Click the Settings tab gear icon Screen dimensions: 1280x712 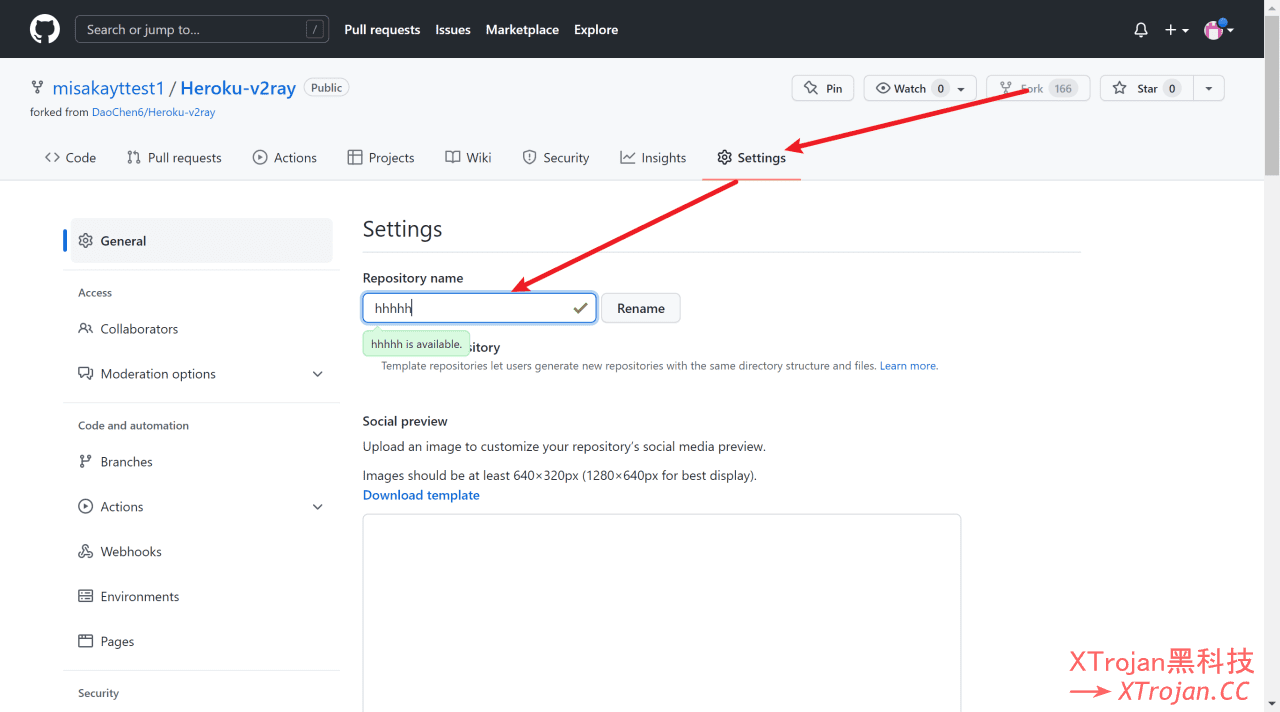pos(725,157)
